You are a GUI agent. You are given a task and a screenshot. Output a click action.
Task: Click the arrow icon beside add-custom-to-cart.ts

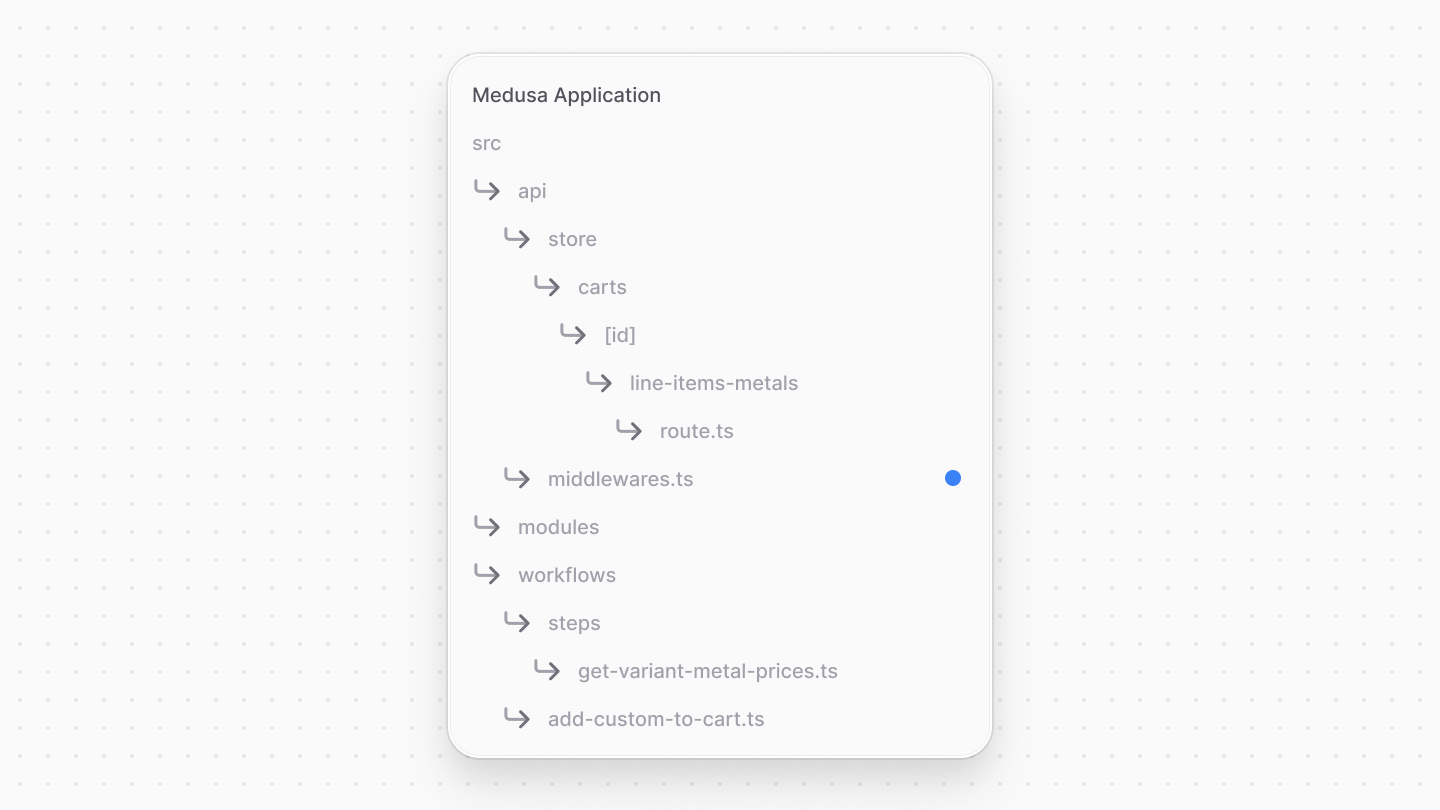coord(517,719)
